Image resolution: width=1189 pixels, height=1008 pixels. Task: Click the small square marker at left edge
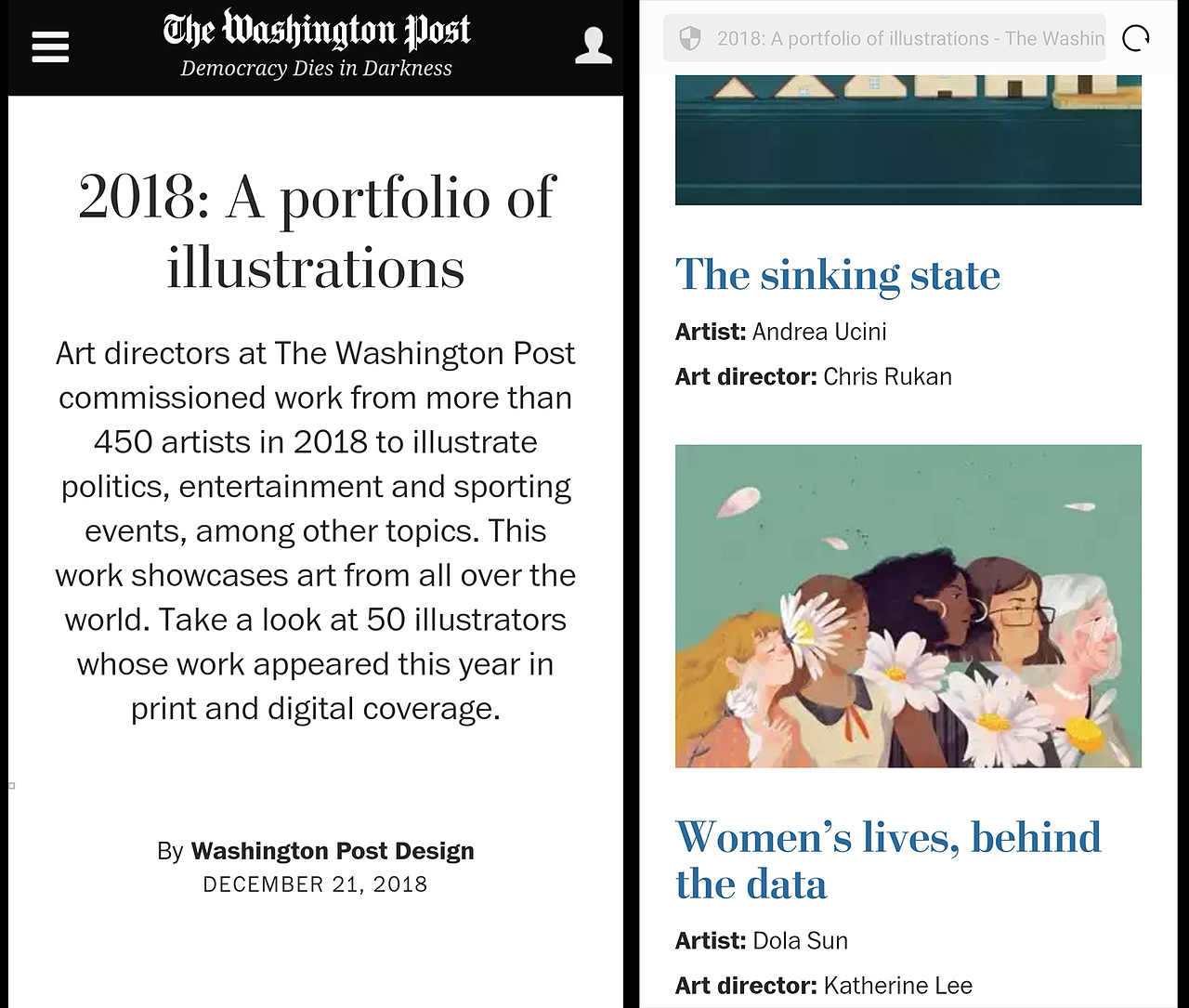pyautogui.click(x=12, y=786)
